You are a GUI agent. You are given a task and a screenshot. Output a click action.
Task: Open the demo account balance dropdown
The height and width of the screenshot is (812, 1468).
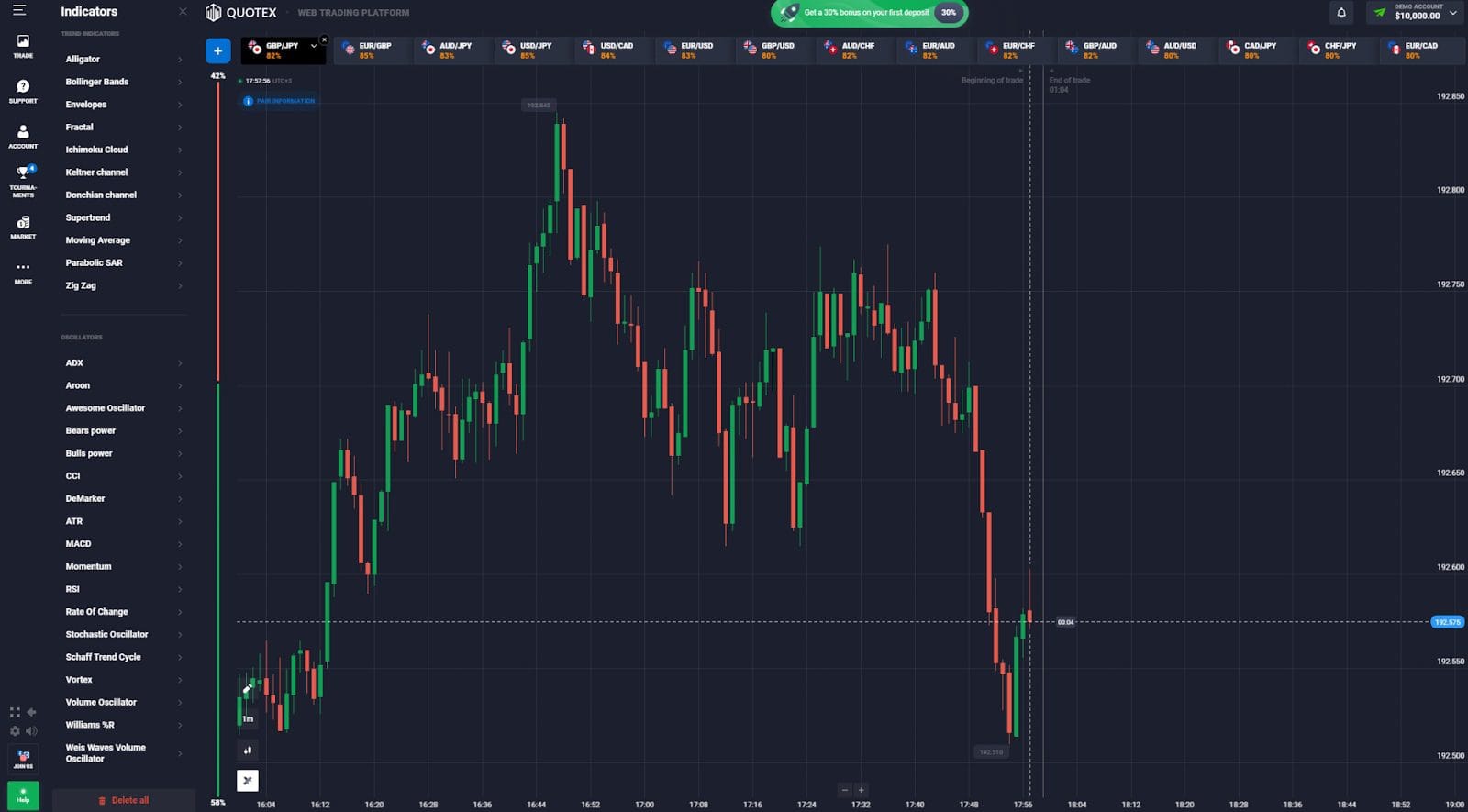pos(1416,12)
